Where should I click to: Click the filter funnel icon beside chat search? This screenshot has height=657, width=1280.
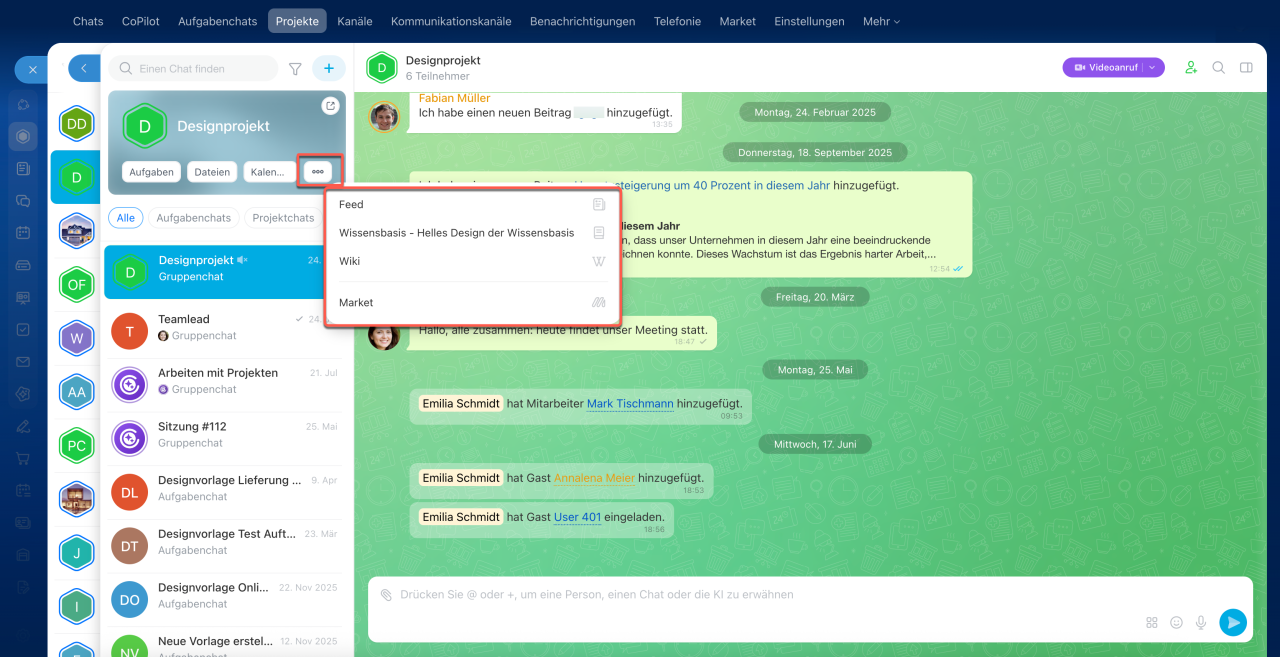click(x=295, y=69)
